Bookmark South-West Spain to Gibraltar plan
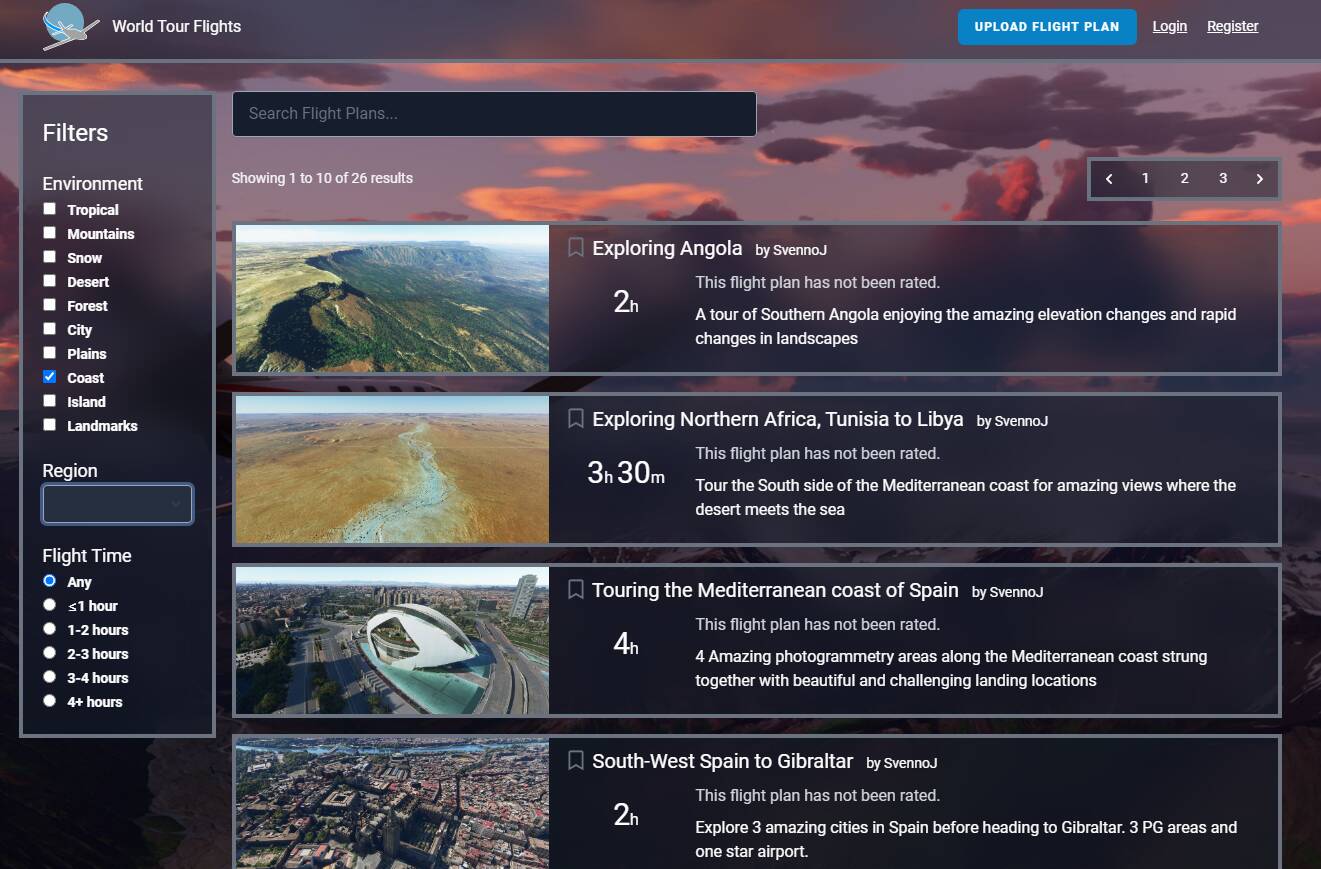The image size is (1321, 869). [576, 761]
